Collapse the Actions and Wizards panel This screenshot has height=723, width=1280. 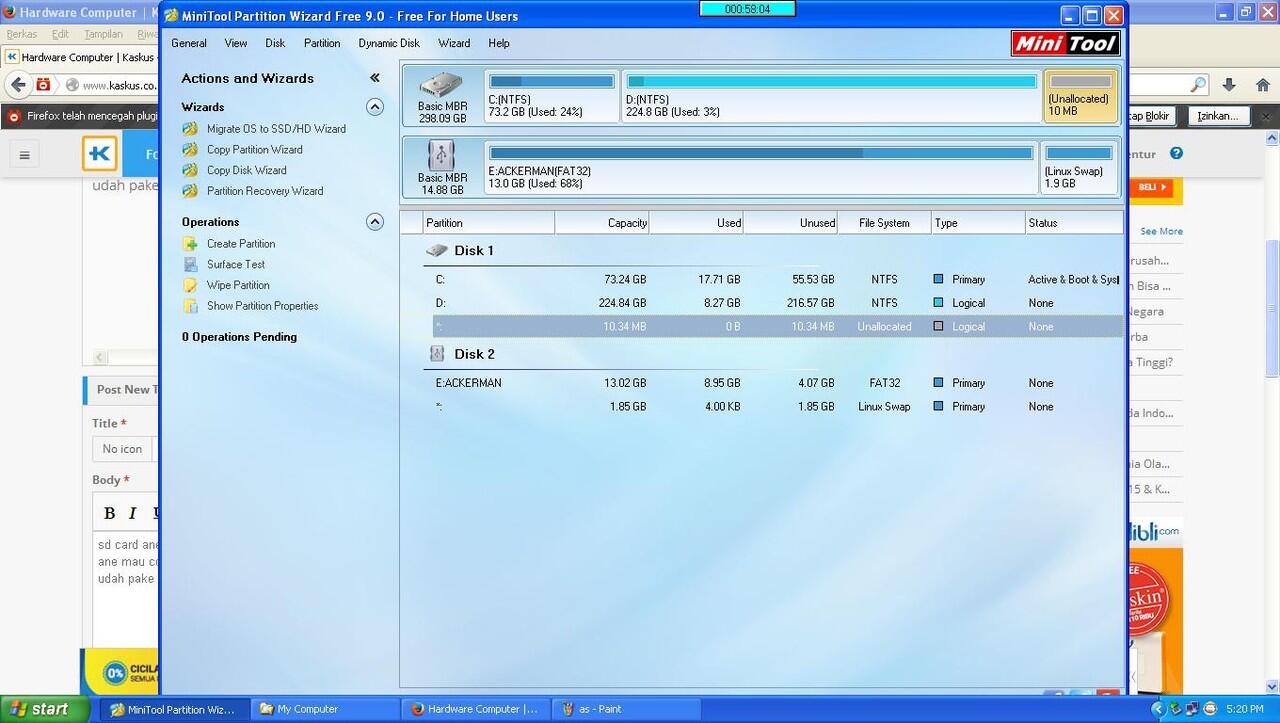[x=375, y=78]
